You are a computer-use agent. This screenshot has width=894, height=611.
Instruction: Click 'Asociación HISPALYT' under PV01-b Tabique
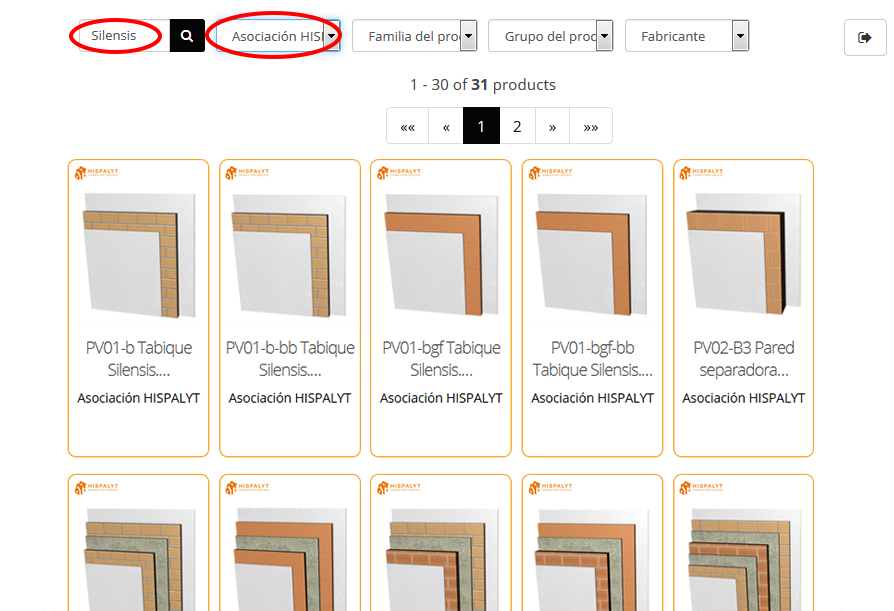[139, 398]
